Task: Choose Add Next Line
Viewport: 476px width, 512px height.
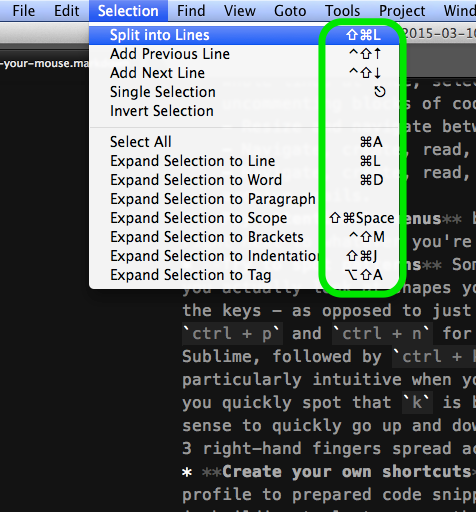Action: 244,73
